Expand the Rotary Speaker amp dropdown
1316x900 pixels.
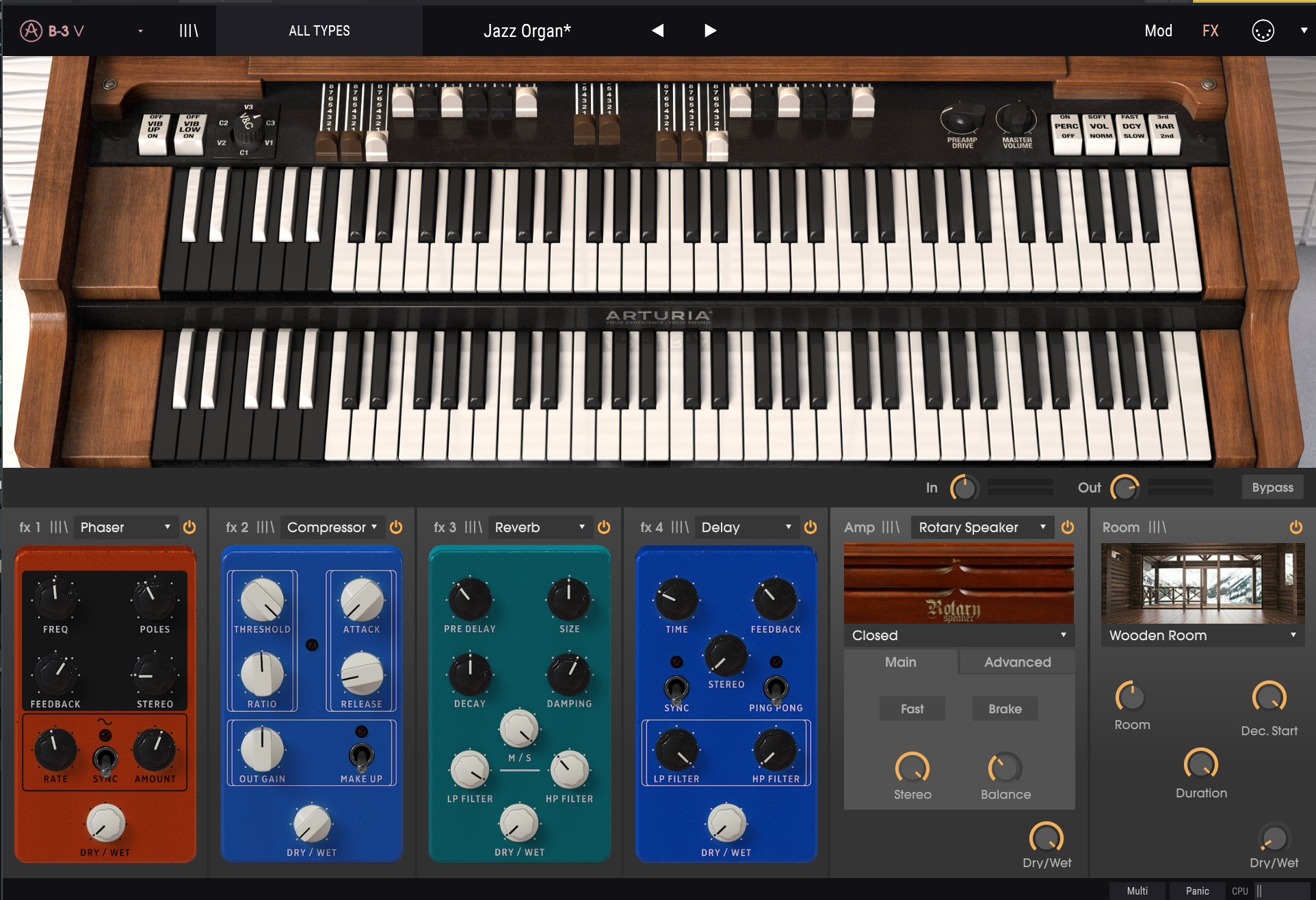(982, 527)
